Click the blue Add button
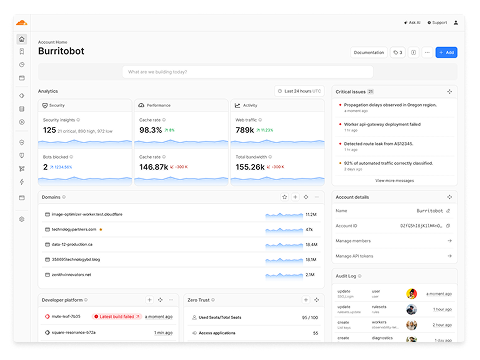The image size is (480, 360). coord(446,52)
